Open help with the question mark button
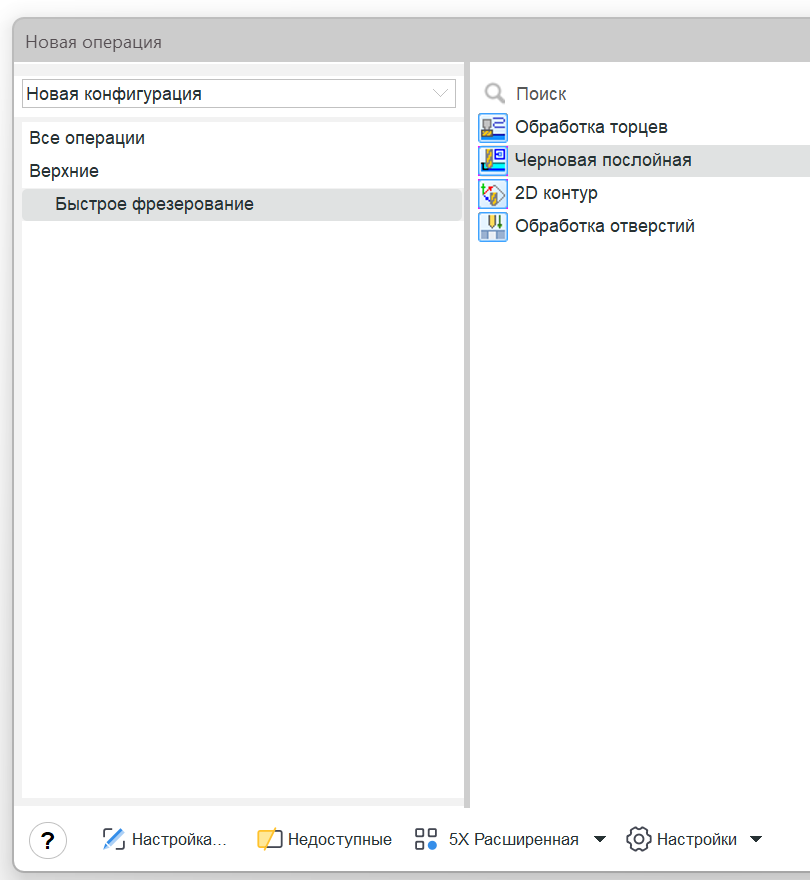Viewport: 810px width, 880px height. point(48,840)
